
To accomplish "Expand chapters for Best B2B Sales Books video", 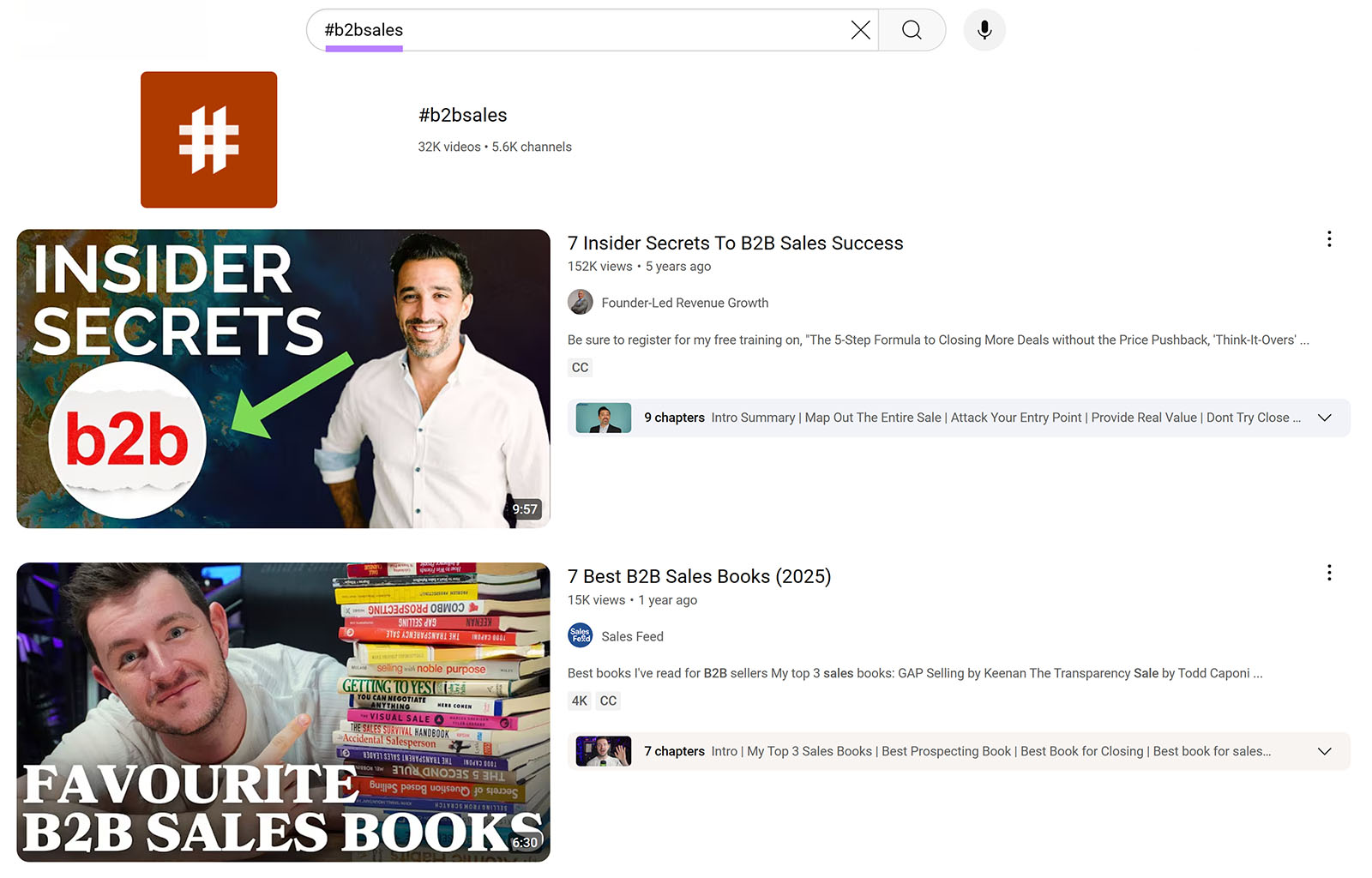I will tap(1324, 751).
